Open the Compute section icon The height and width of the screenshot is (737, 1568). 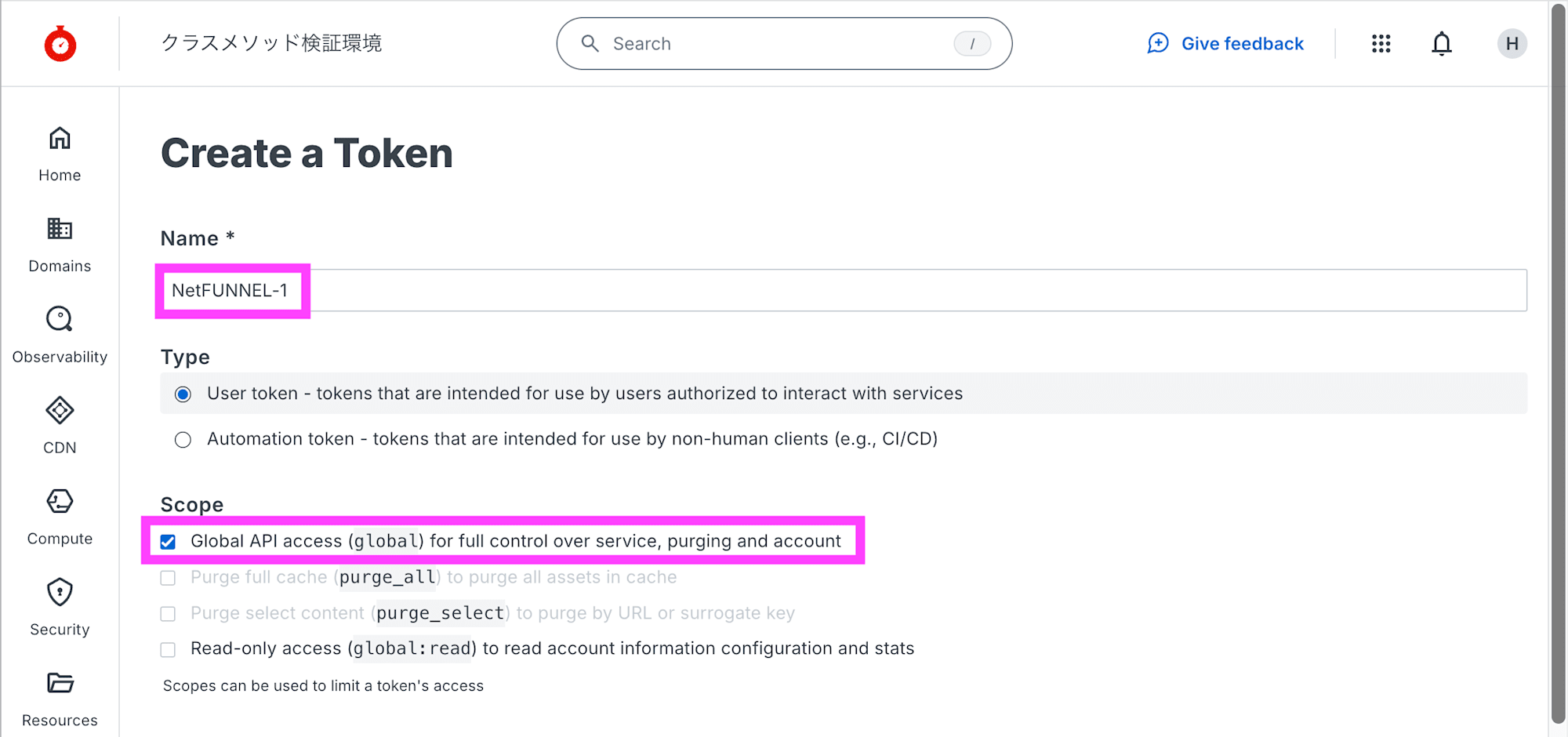60,502
